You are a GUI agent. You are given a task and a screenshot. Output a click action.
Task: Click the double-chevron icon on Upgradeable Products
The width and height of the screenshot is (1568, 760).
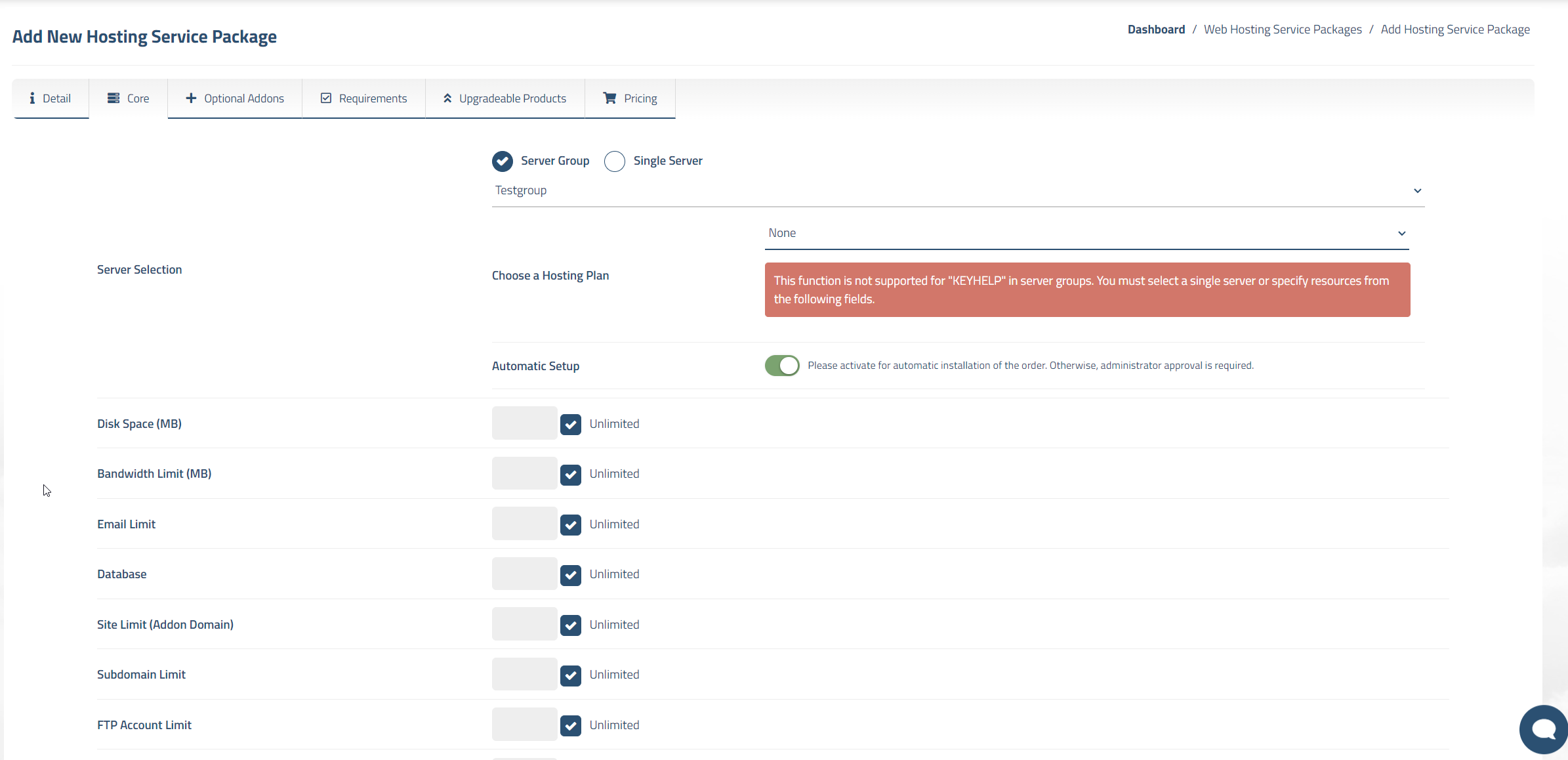(447, 98)
